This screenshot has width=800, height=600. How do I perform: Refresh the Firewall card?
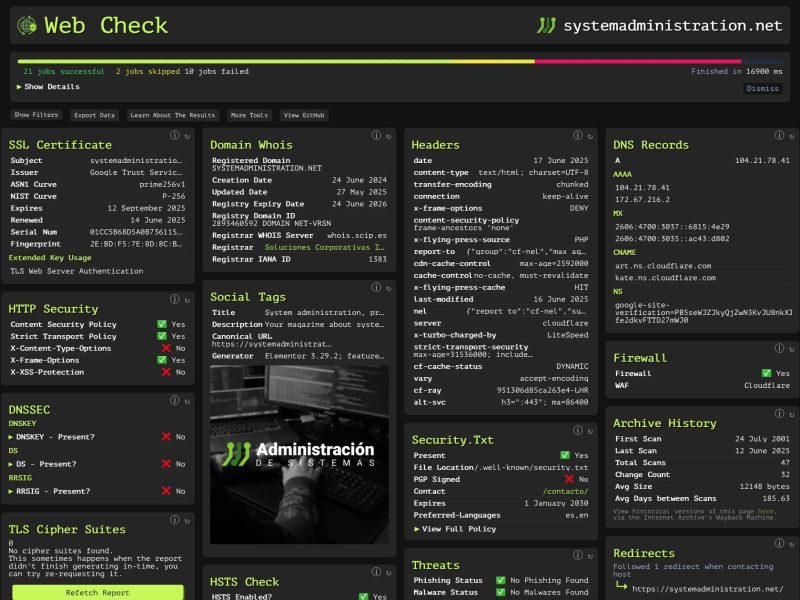tap(792, 349)
